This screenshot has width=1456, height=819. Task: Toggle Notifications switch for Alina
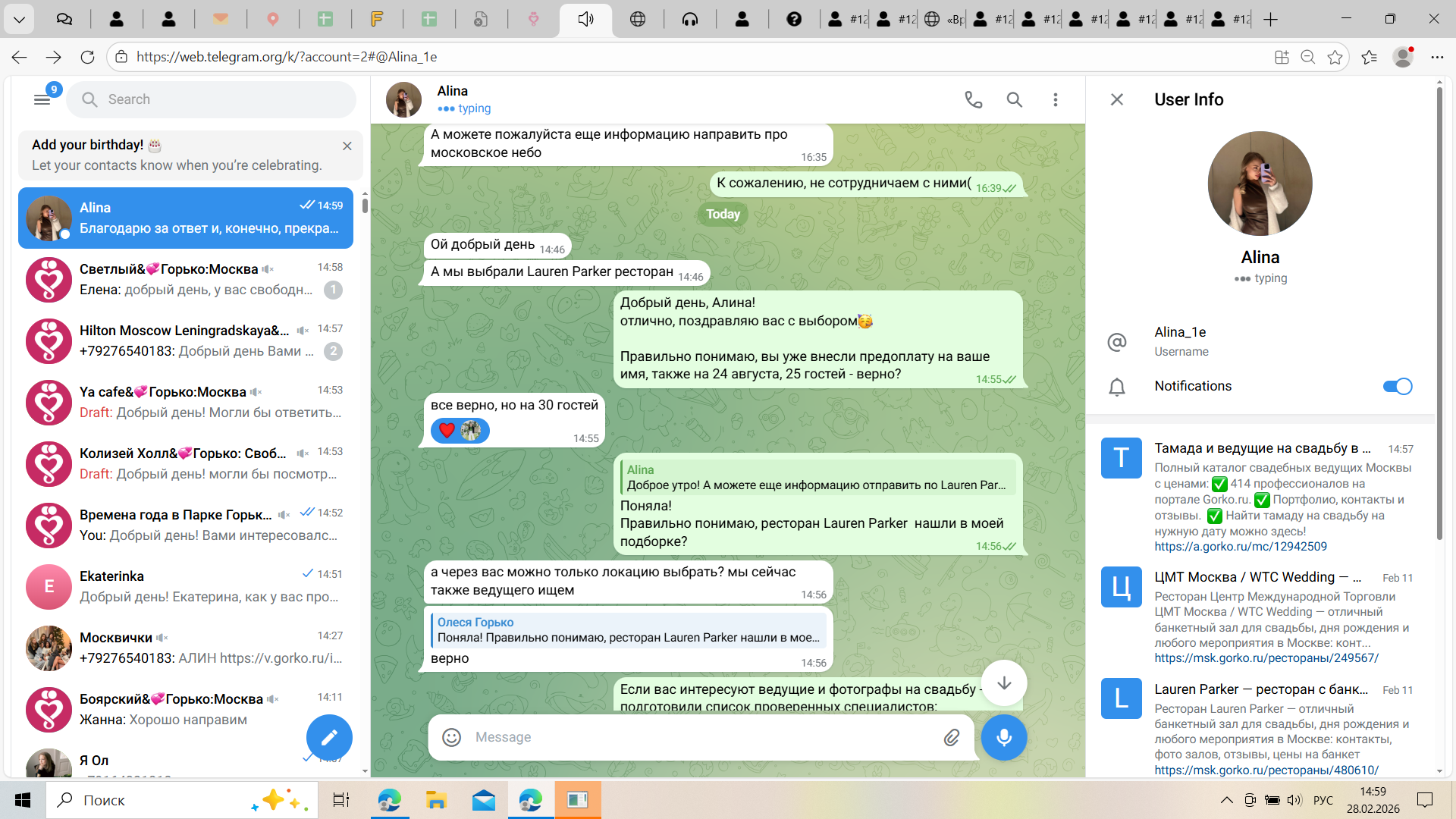pos(1397,386)
